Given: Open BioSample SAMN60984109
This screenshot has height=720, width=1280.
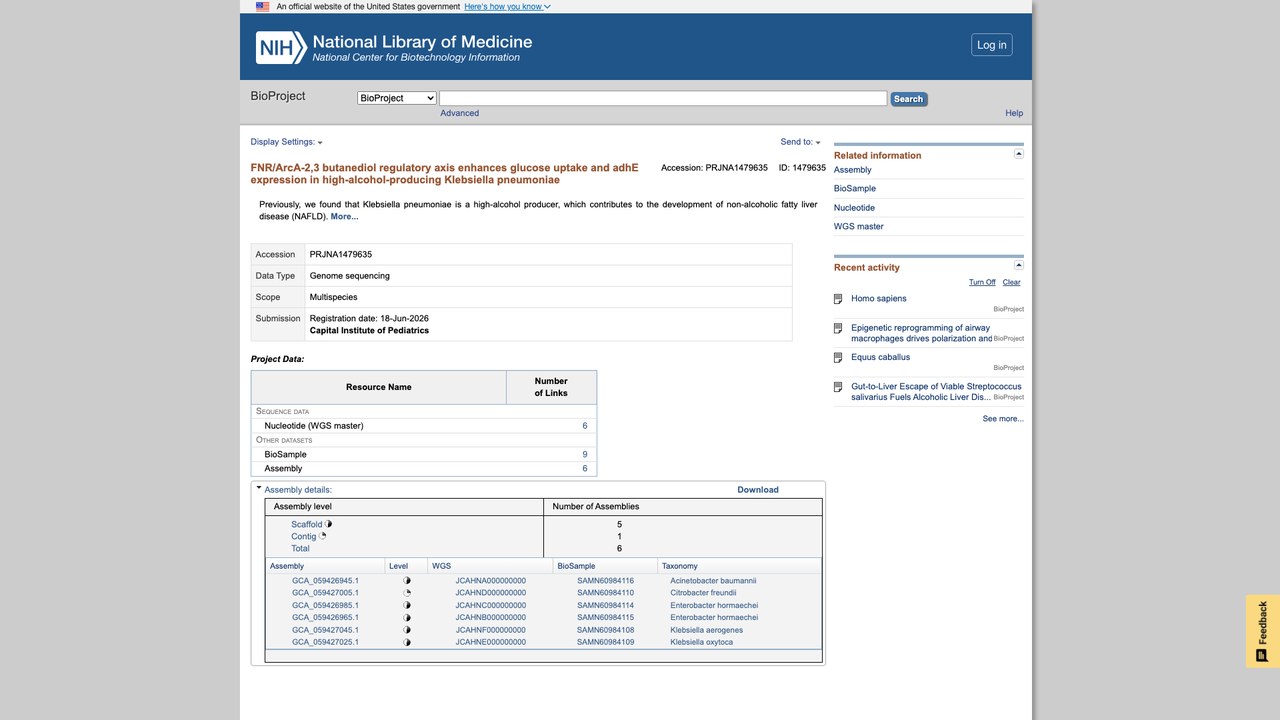Looking at the screenshot, I should click(x=605, y=642).
